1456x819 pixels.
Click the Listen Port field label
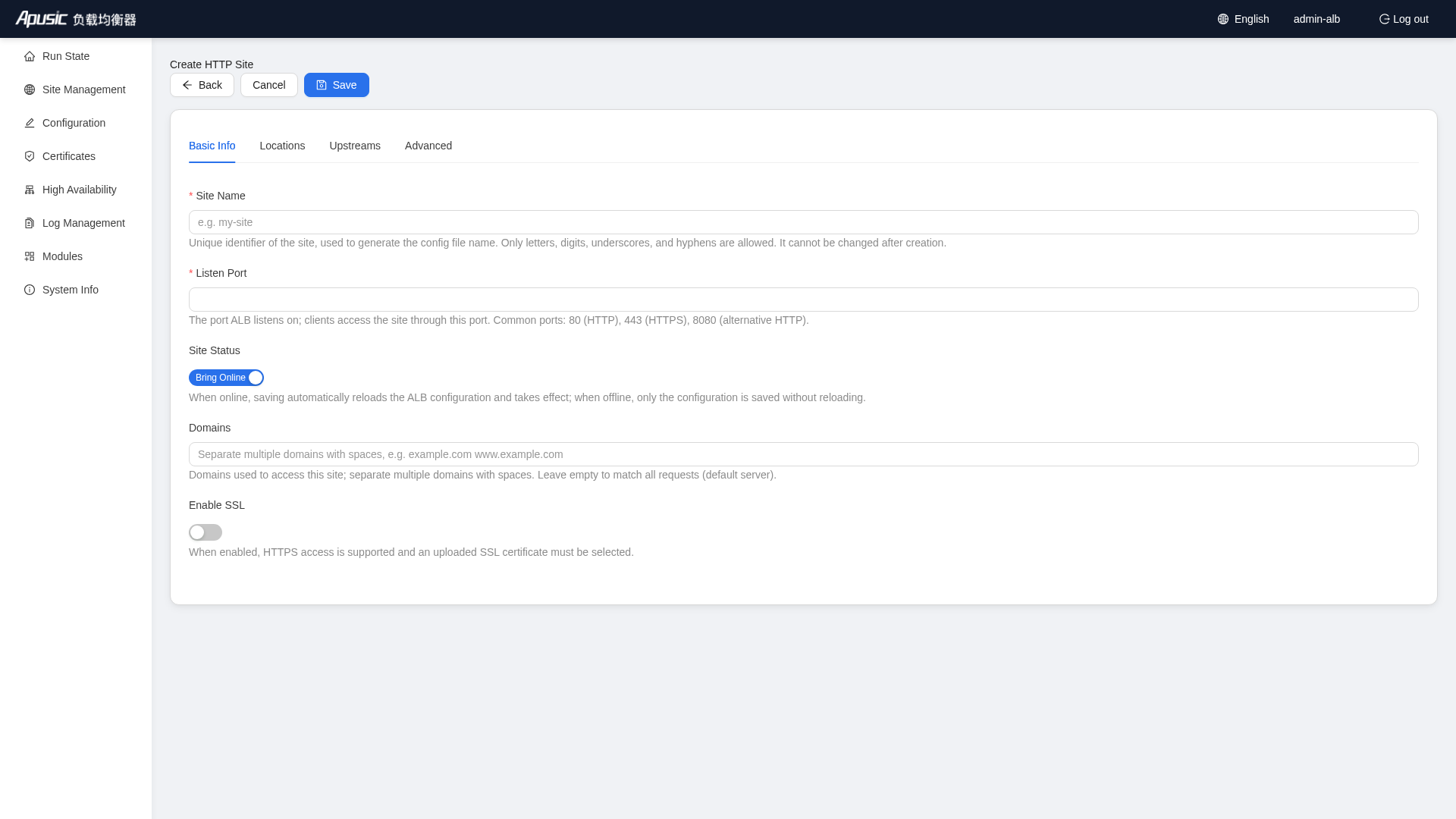[x=221, y=273]
